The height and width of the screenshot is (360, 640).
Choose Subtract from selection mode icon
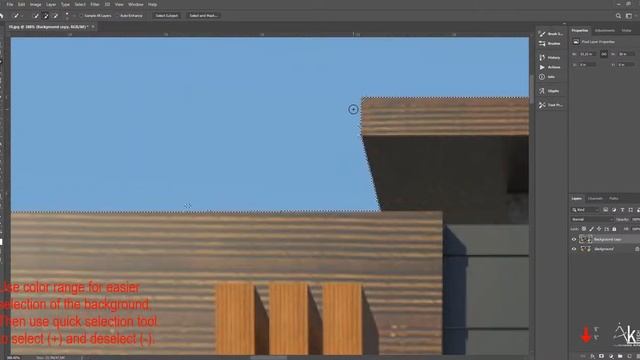click(x=56, y=16)
